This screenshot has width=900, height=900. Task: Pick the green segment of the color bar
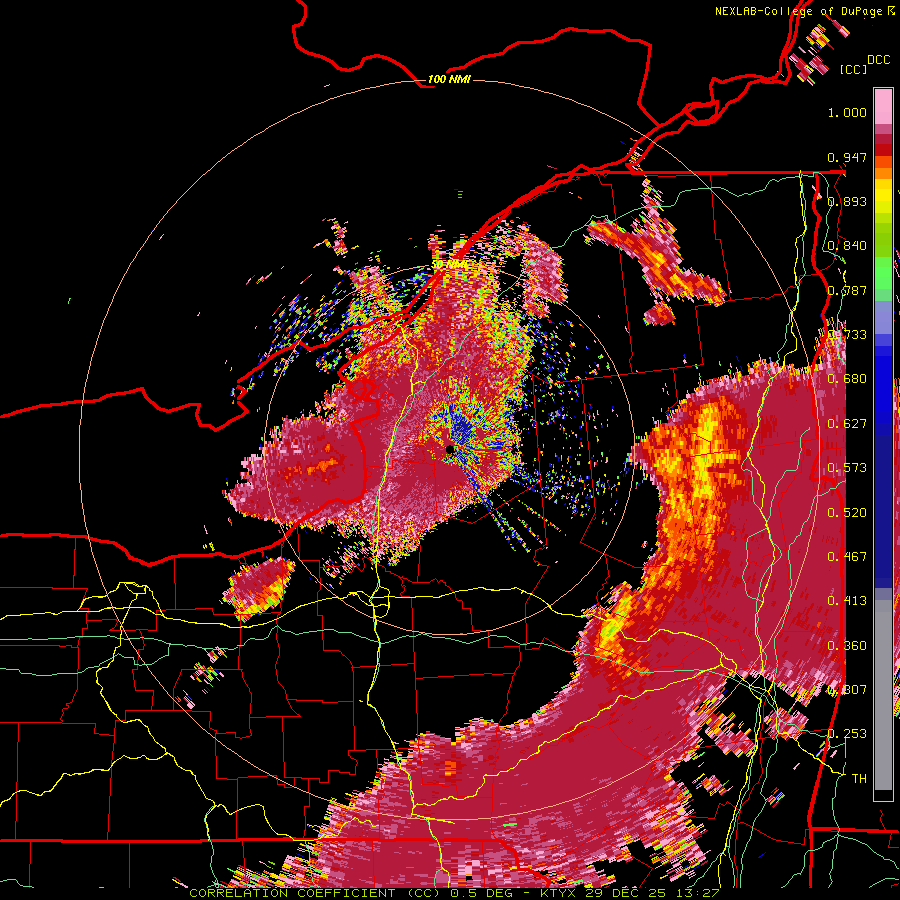883,273
